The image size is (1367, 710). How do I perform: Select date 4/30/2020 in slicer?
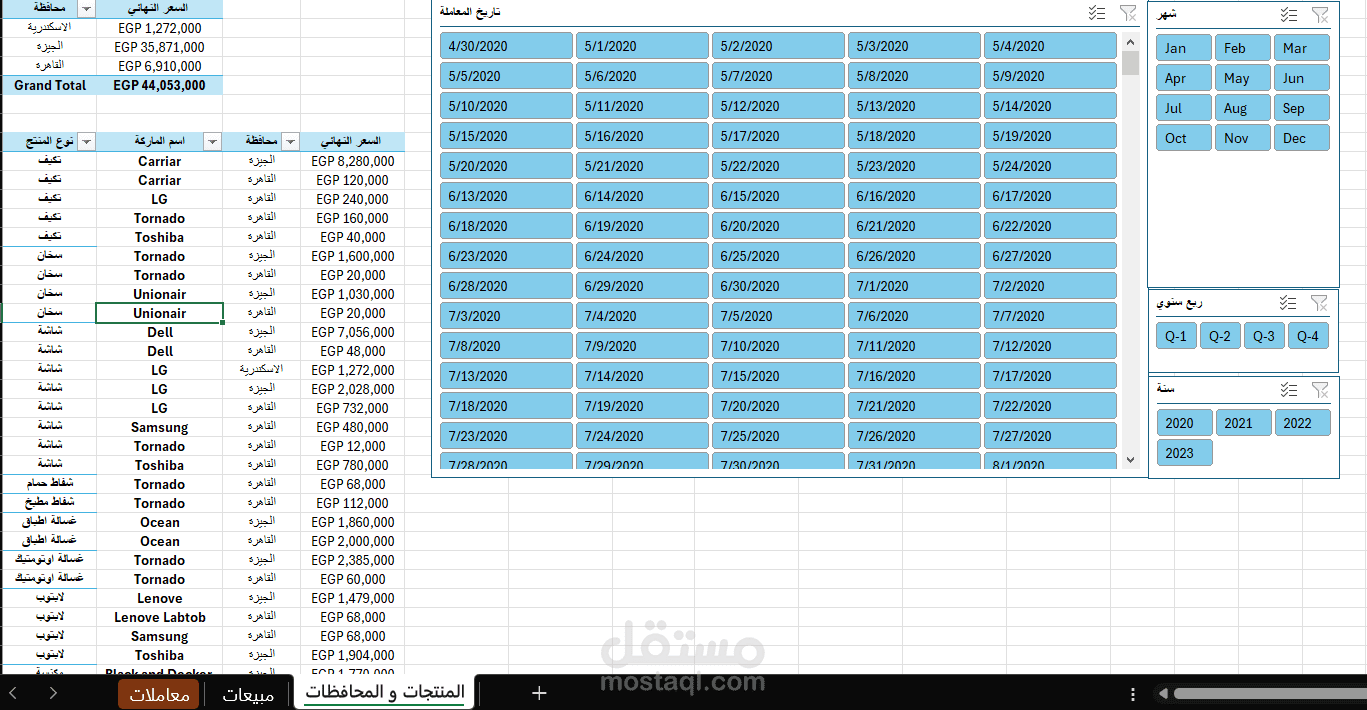(x=506, y=46)
